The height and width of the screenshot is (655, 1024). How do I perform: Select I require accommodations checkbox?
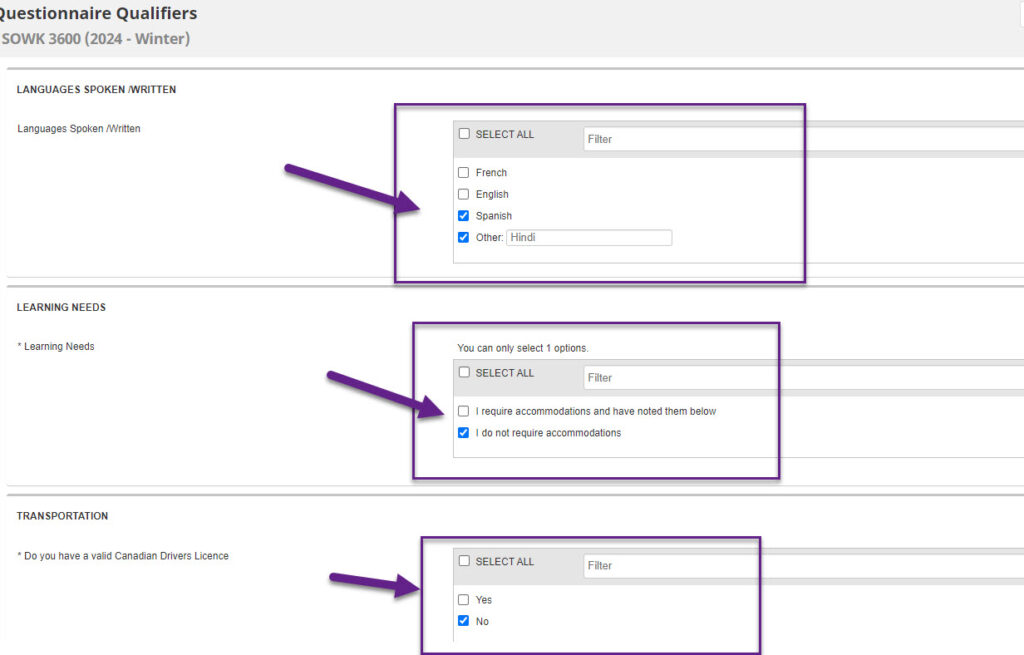(463, 411)
